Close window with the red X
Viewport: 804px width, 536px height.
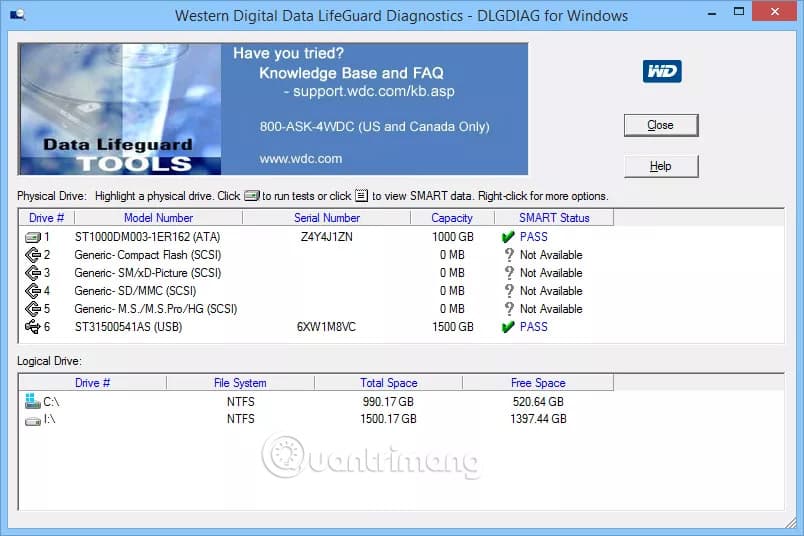[774, 11]
